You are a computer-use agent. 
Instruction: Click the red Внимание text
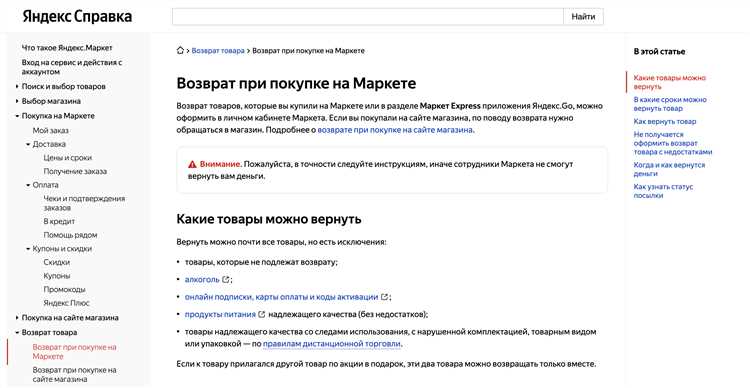(x=221, y=164)
